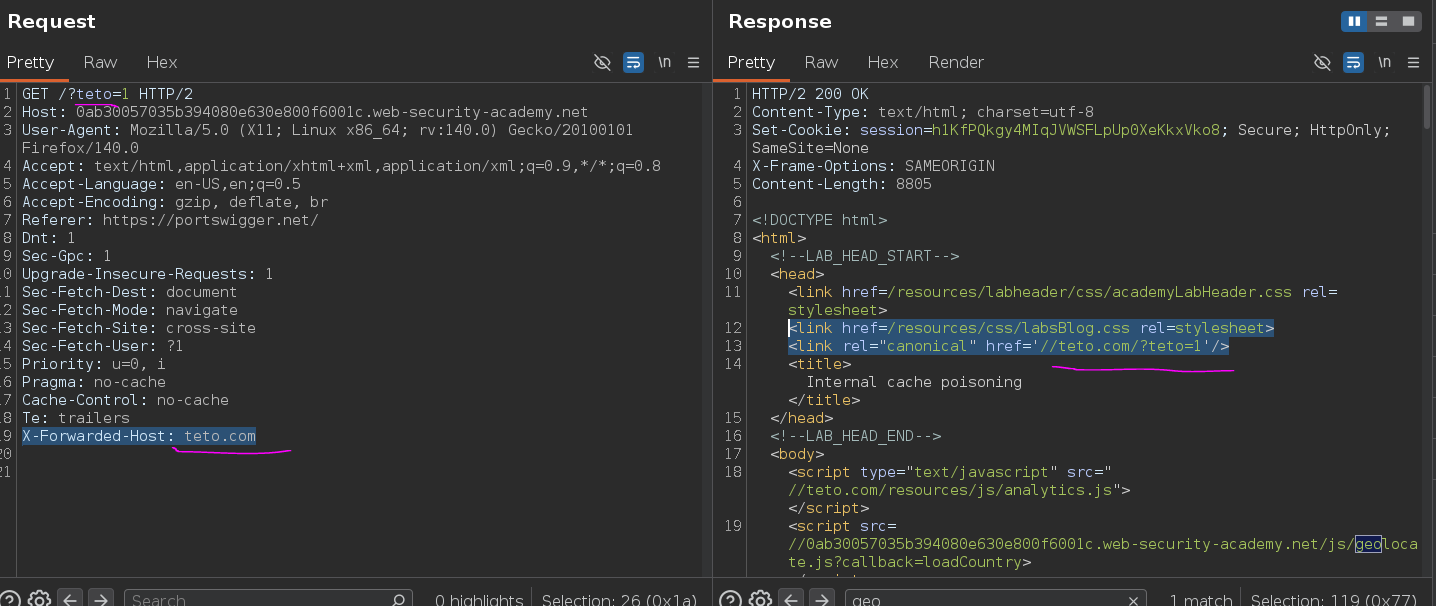Toggle show newlines (\n) in Response

click(1384, 62)
